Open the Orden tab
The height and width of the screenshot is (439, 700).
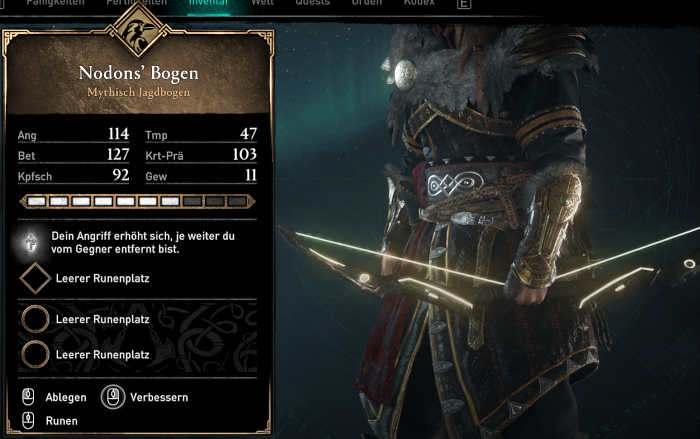click(x=367, y=3)
